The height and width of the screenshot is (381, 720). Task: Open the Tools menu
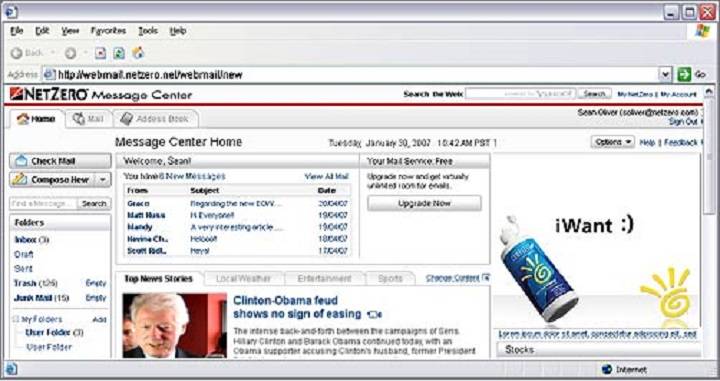(x=148, y=31)
